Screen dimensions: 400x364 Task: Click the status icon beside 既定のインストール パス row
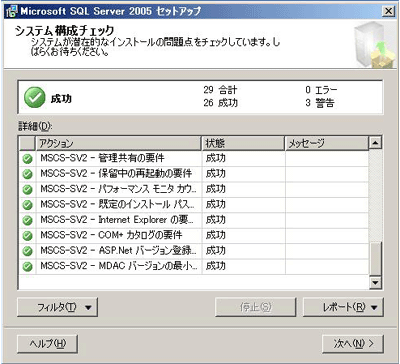[x=27, y=205]
